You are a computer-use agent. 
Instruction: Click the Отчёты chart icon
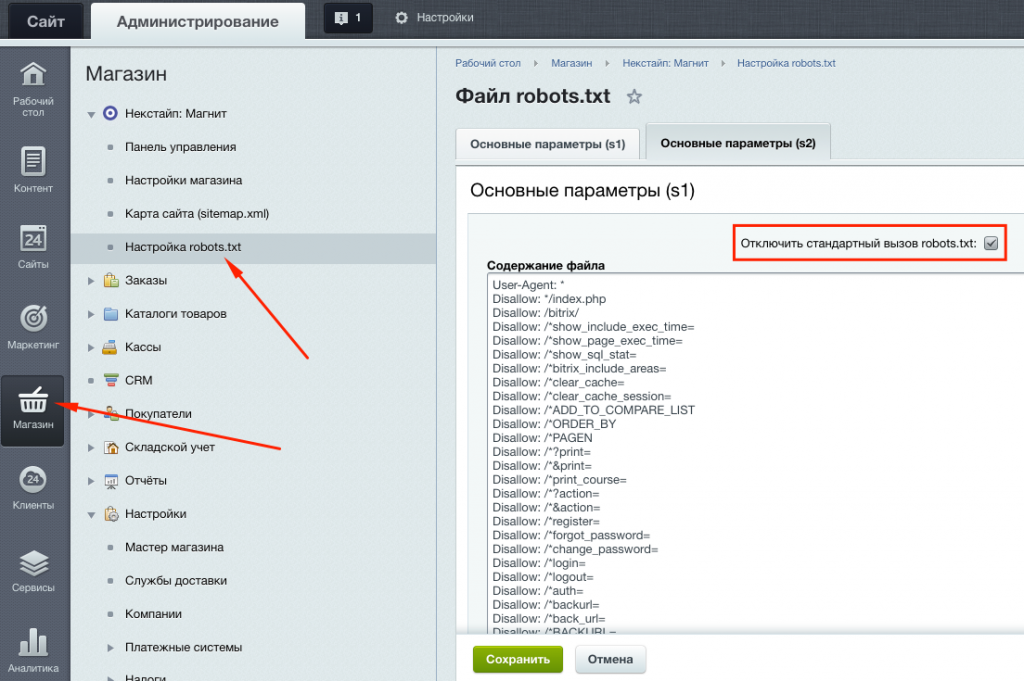110,481
